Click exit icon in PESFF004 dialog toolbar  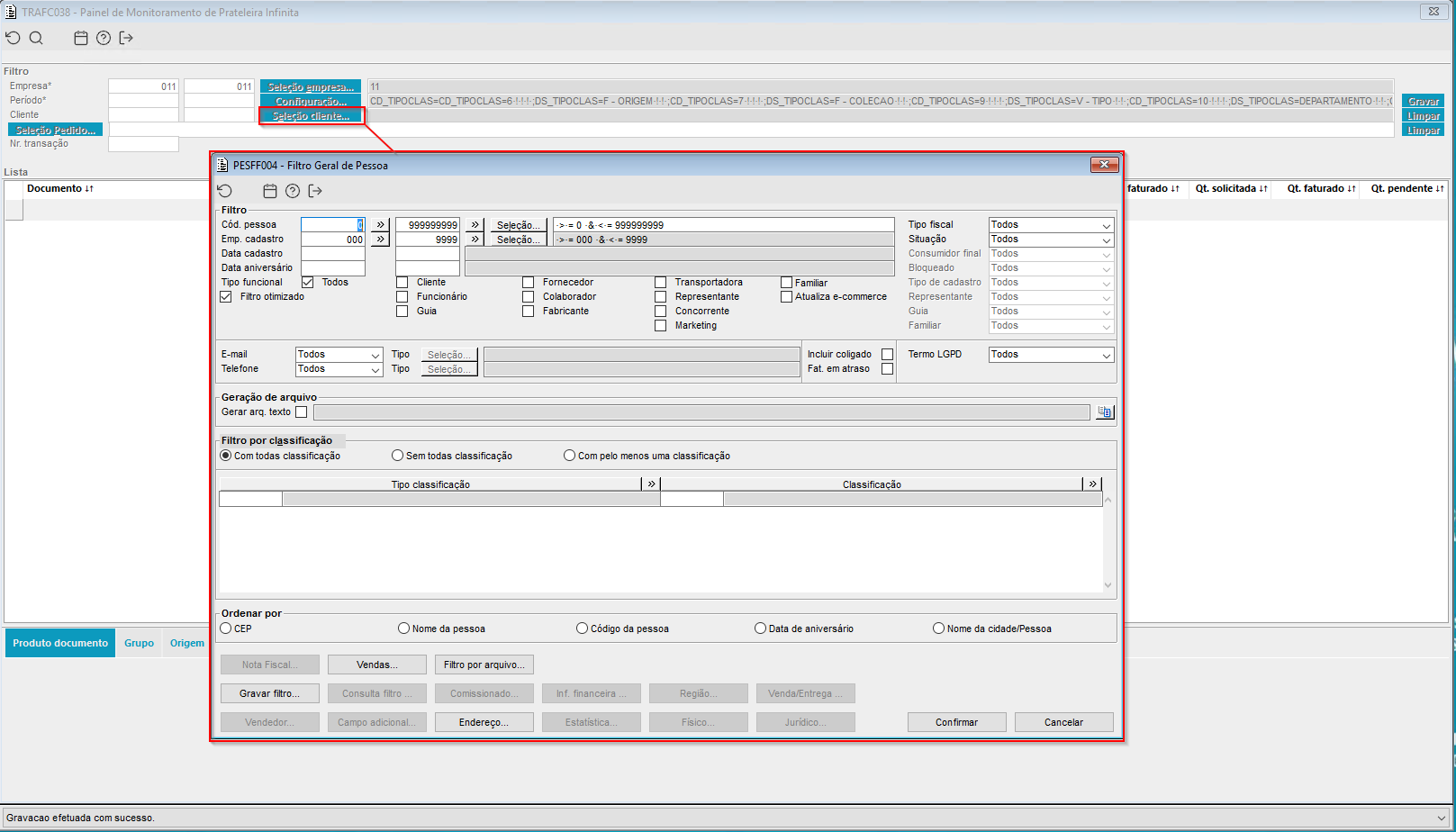click(315, 191)
